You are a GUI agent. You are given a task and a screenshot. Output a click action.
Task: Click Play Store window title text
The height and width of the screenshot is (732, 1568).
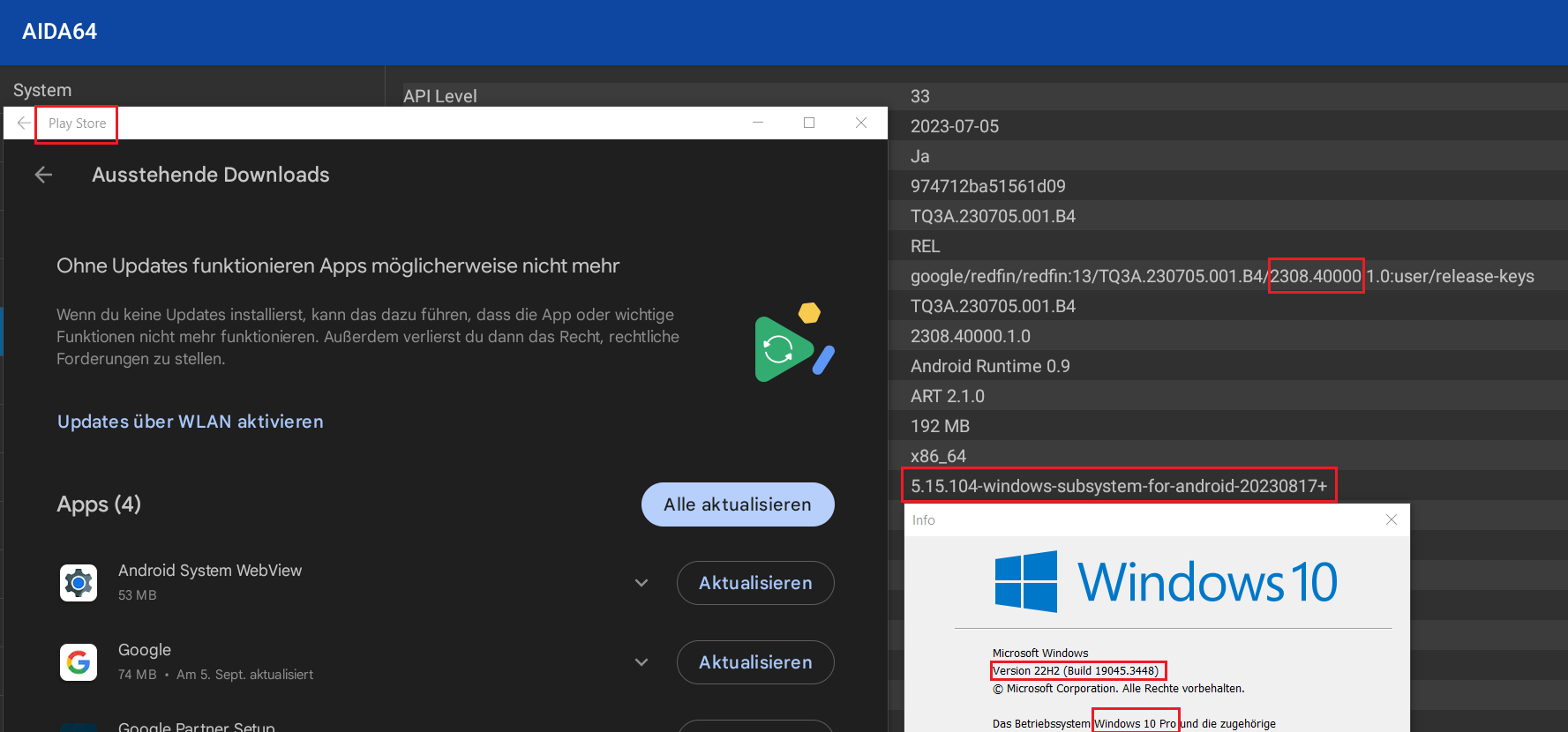pyautogui.click(x=78, y=123)
